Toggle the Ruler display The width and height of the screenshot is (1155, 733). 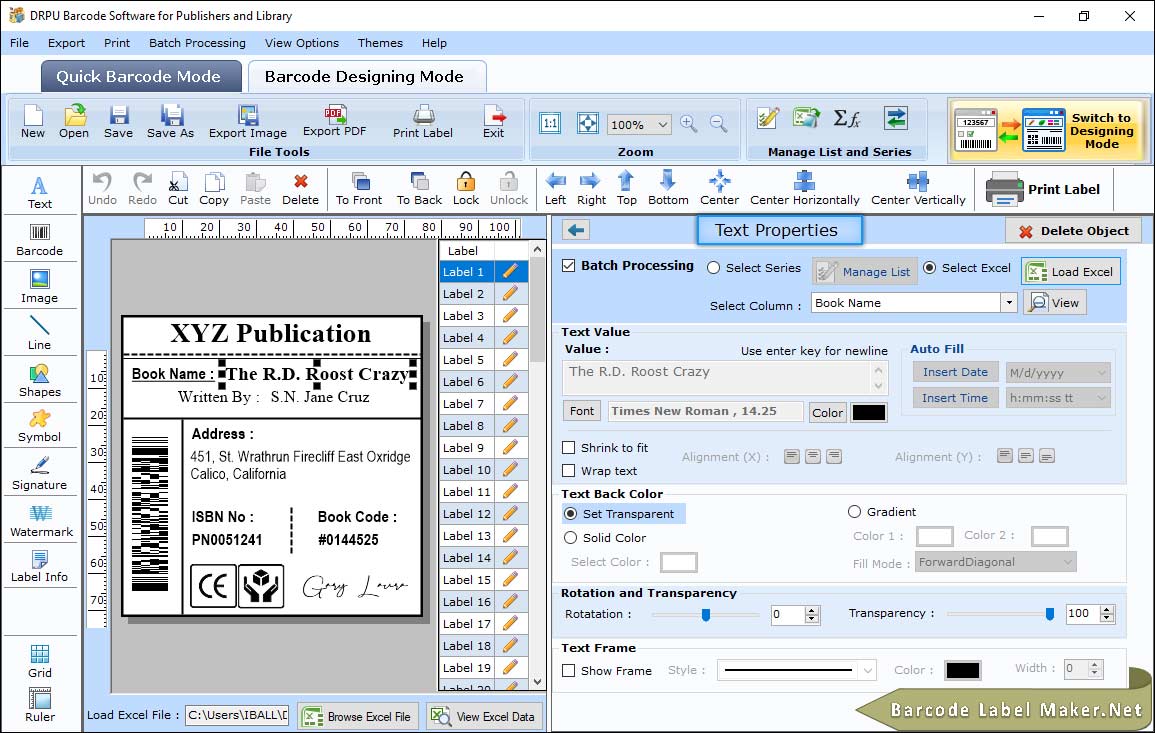pyautogui.click(x=40, y=705)
